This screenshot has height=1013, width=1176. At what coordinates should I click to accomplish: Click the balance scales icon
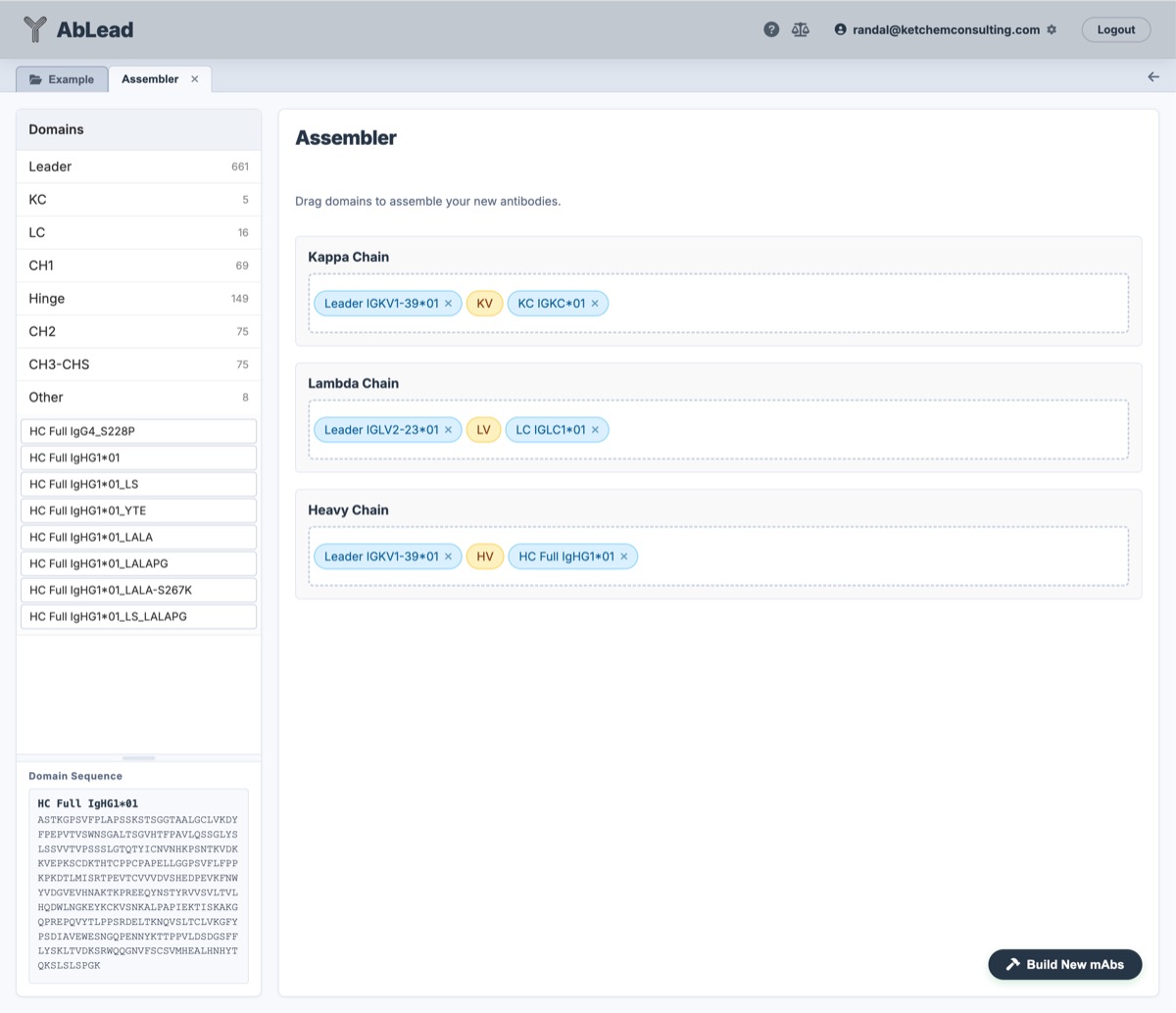(801, 29)
